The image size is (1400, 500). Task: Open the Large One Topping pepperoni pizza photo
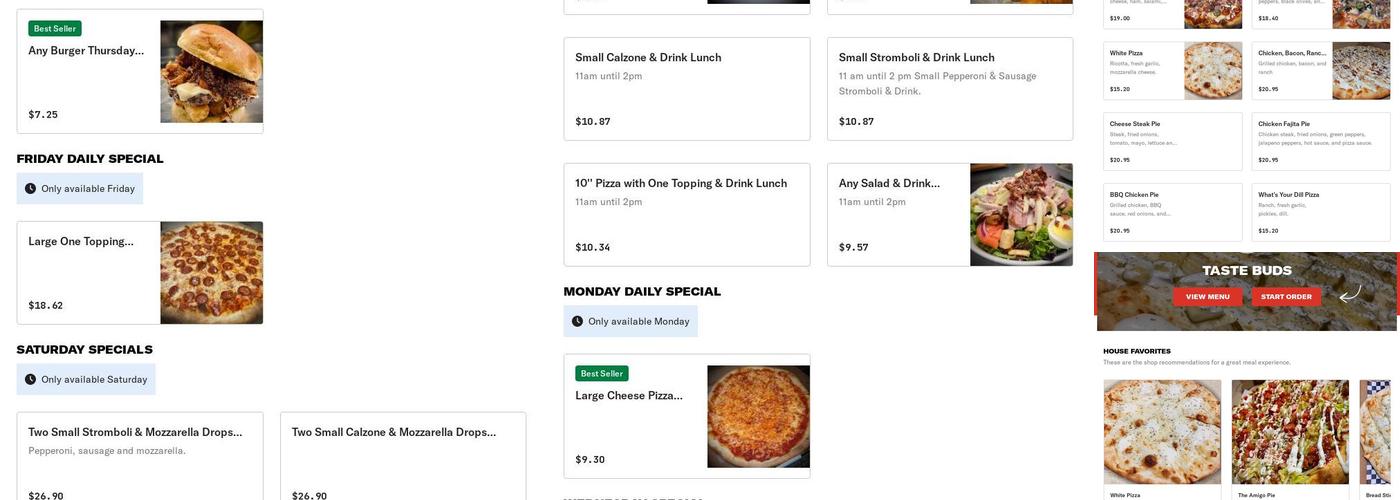[211, 273]
